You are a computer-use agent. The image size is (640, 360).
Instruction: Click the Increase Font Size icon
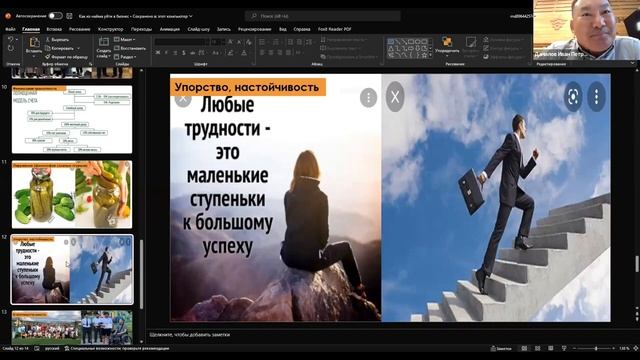click(231, 42)
